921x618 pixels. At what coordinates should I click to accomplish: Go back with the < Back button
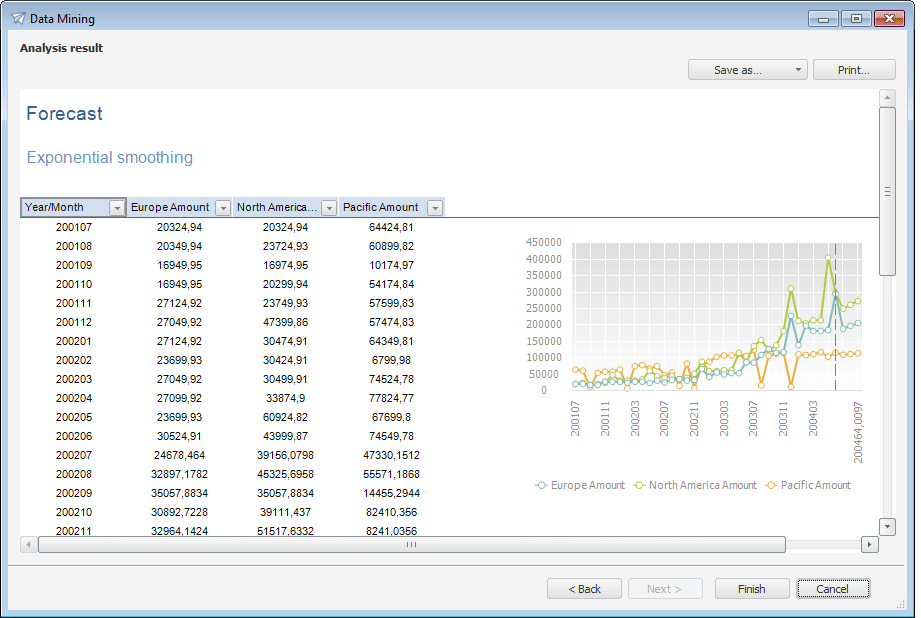[584, 589]
